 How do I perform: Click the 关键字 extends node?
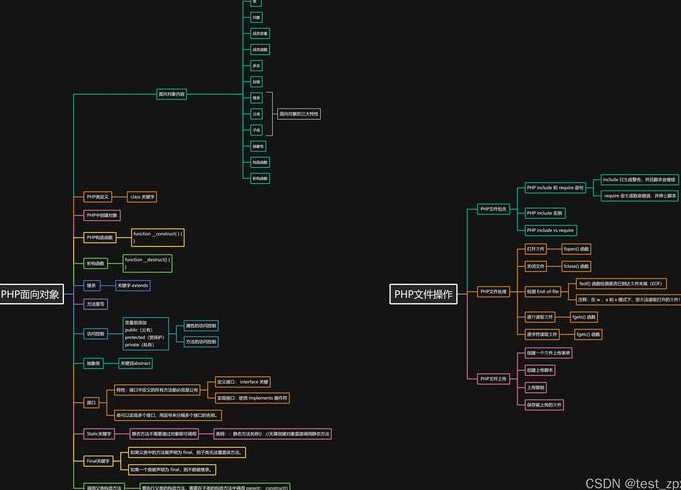pos(132,285)
